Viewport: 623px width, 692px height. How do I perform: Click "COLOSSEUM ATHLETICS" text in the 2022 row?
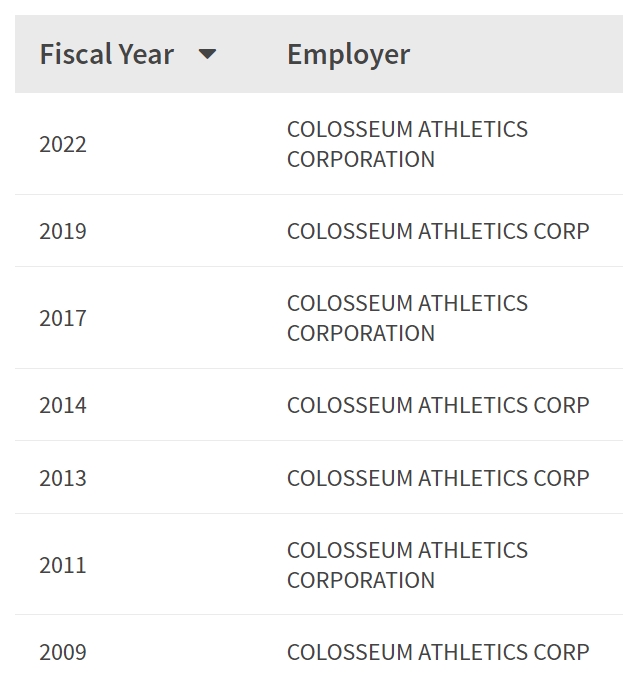coord(407,129)
